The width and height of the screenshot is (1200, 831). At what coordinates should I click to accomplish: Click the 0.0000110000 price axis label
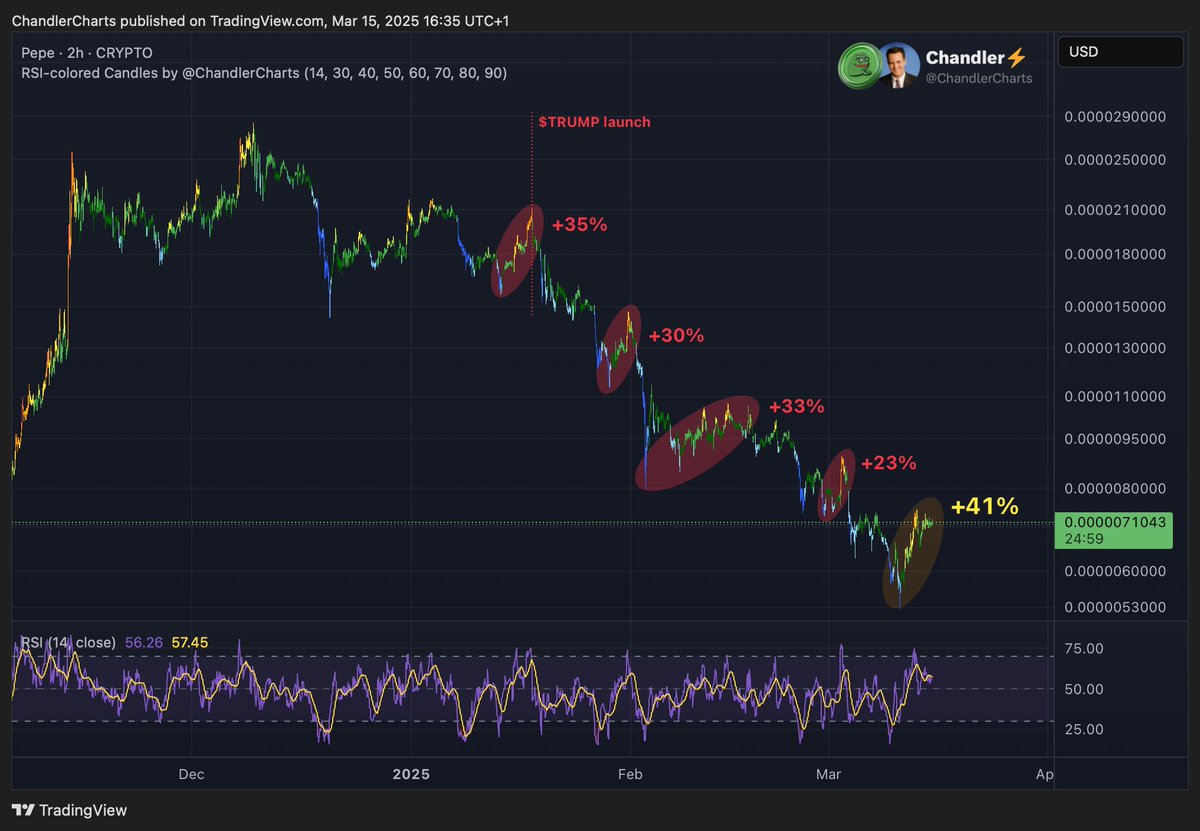coord(1115,397)
